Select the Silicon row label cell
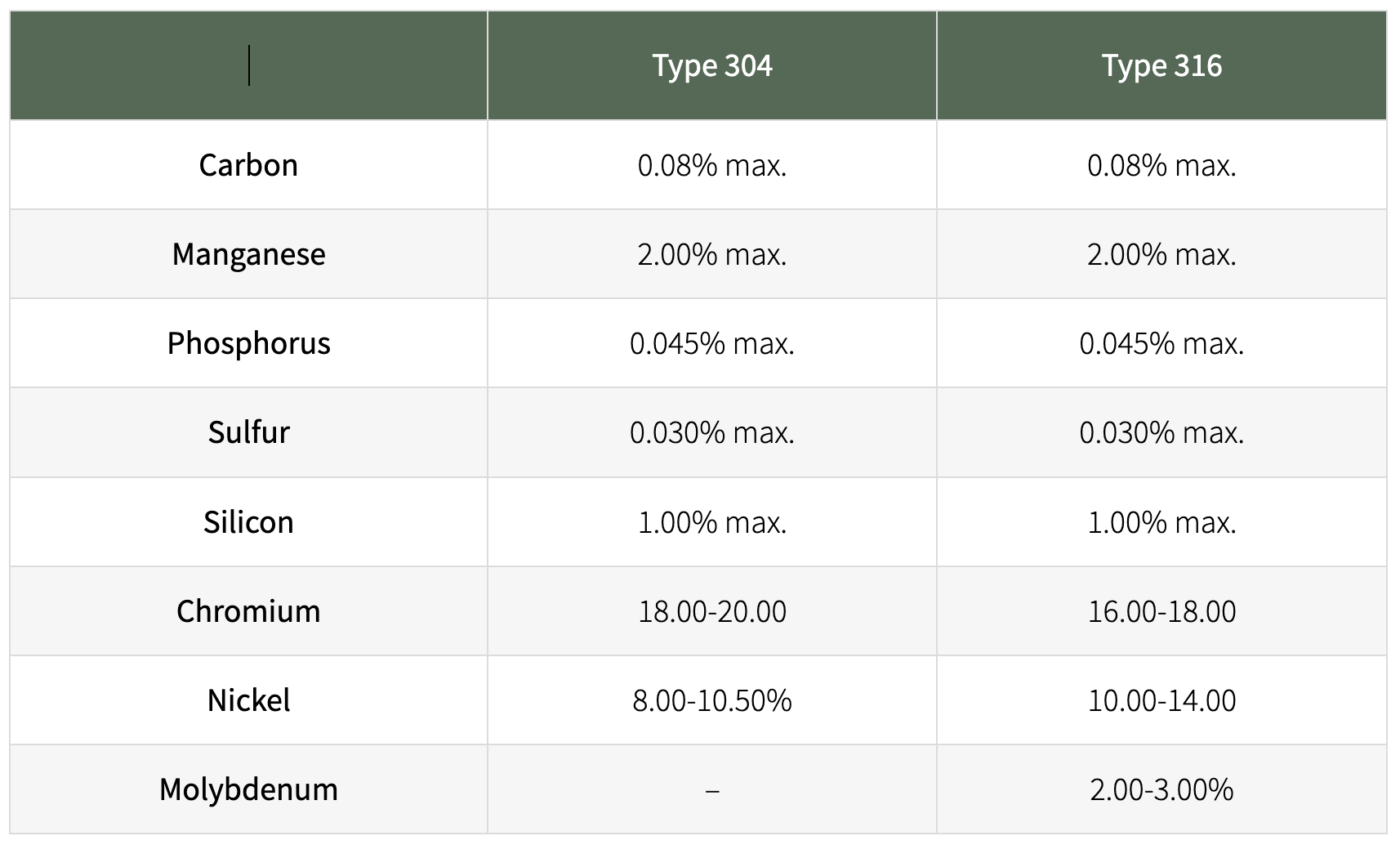Viewport: 1400px width, 845px height. [248, 522]
